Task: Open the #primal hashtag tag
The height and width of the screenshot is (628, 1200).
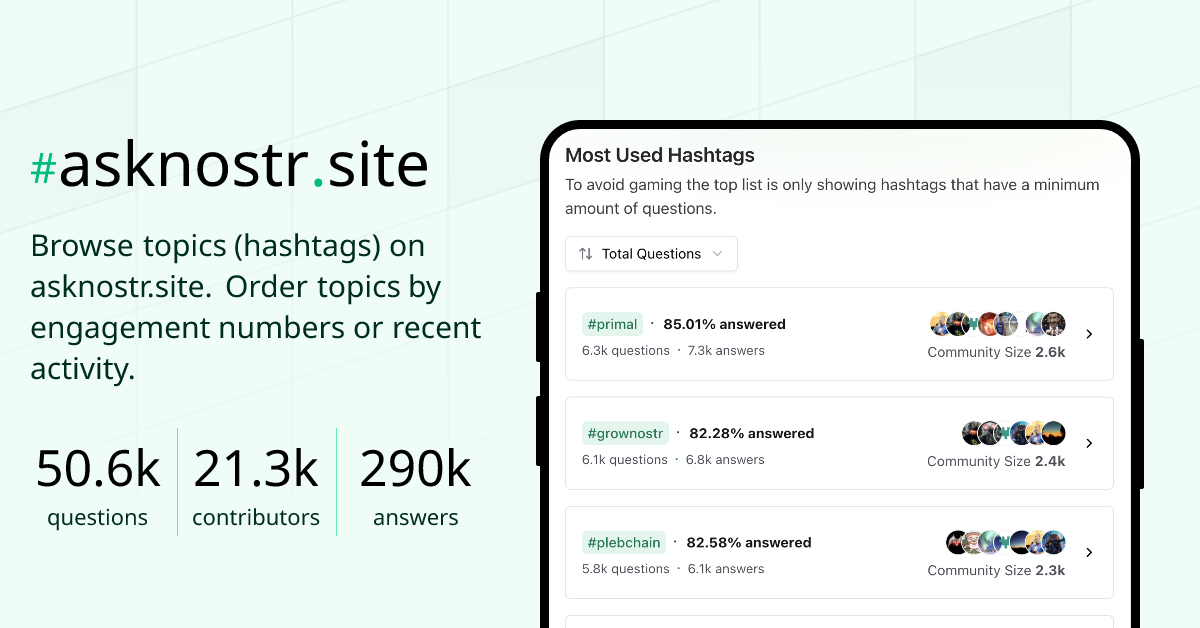Action: tap(612, 324)
